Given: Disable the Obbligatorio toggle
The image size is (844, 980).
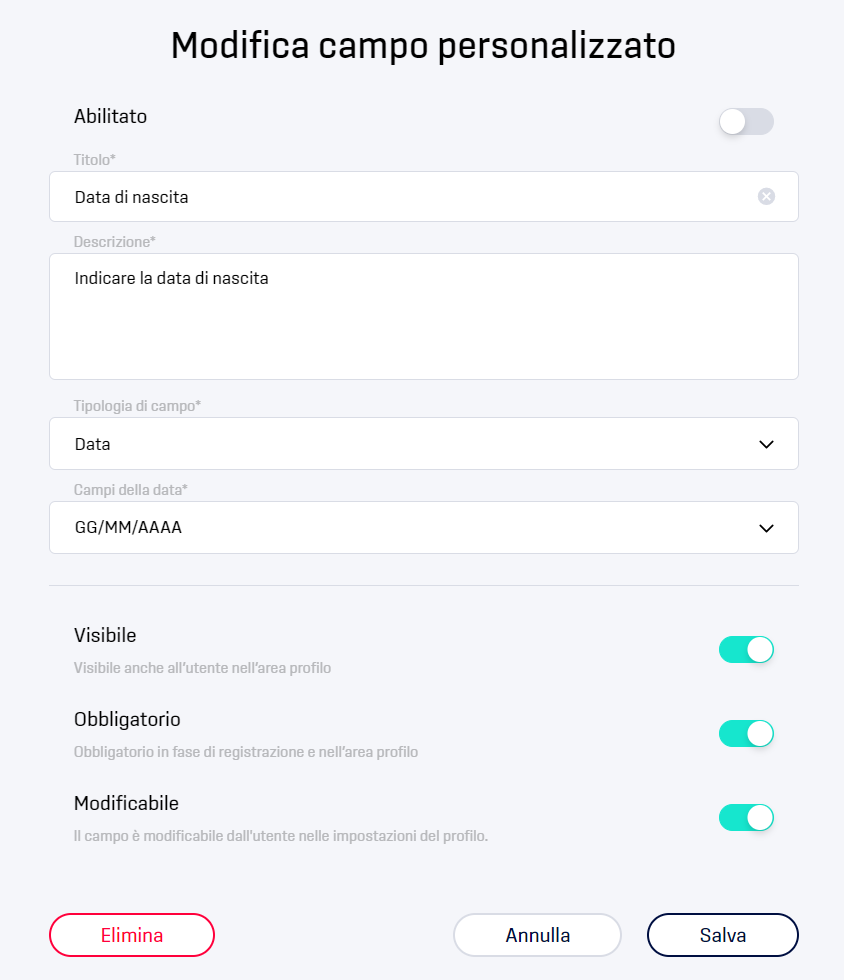Looking at the screenshot, I should [746, 733].
